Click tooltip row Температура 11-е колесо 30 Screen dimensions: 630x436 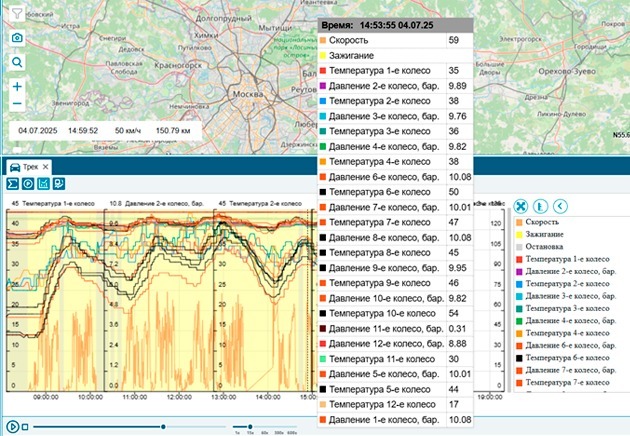coord(395,359)
